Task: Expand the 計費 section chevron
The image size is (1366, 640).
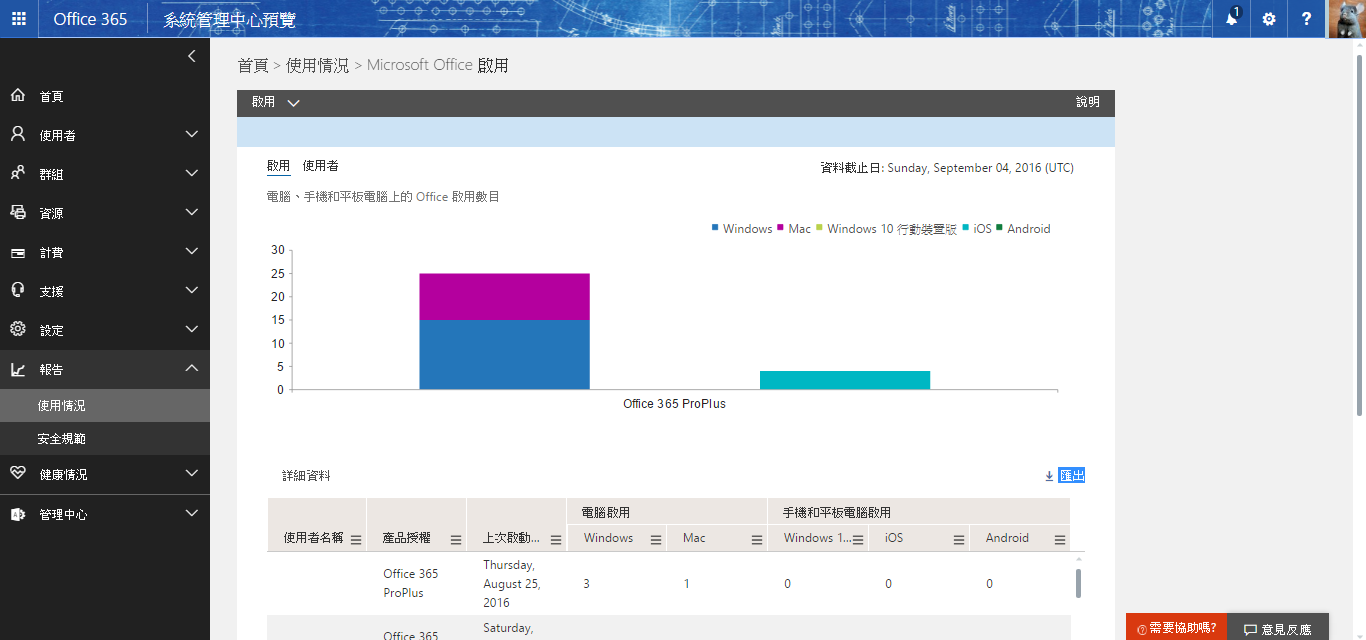Action: pos(192,252)
